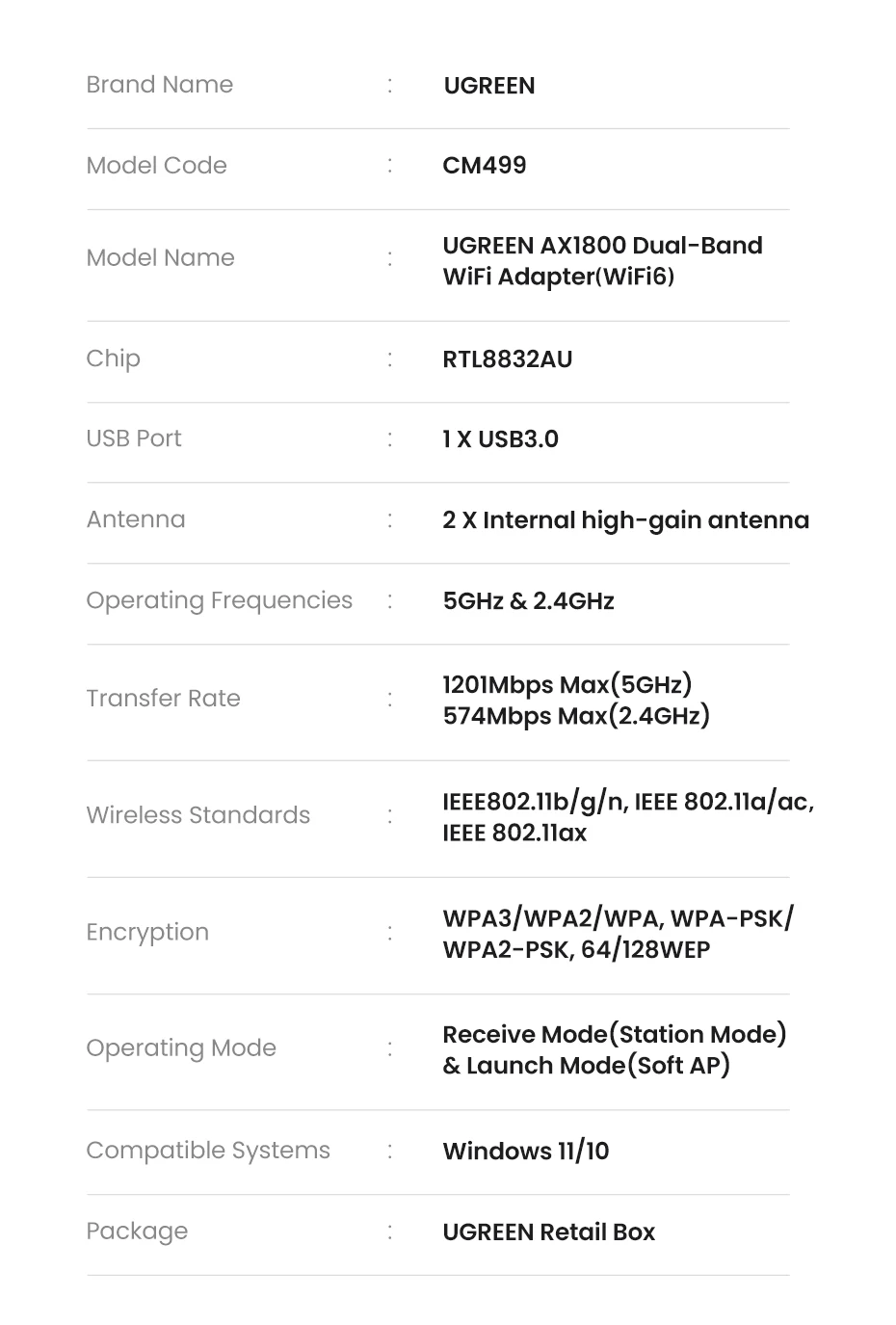This screenshot has height=1325, width=896.
Task: Click the Chip label
Action: tap(114, 358)
